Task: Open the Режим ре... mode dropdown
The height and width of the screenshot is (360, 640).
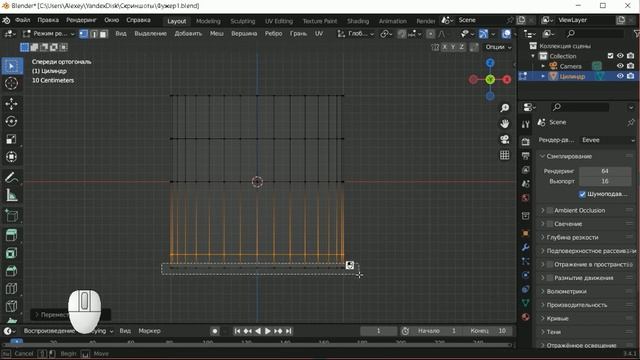Action: 49,34
